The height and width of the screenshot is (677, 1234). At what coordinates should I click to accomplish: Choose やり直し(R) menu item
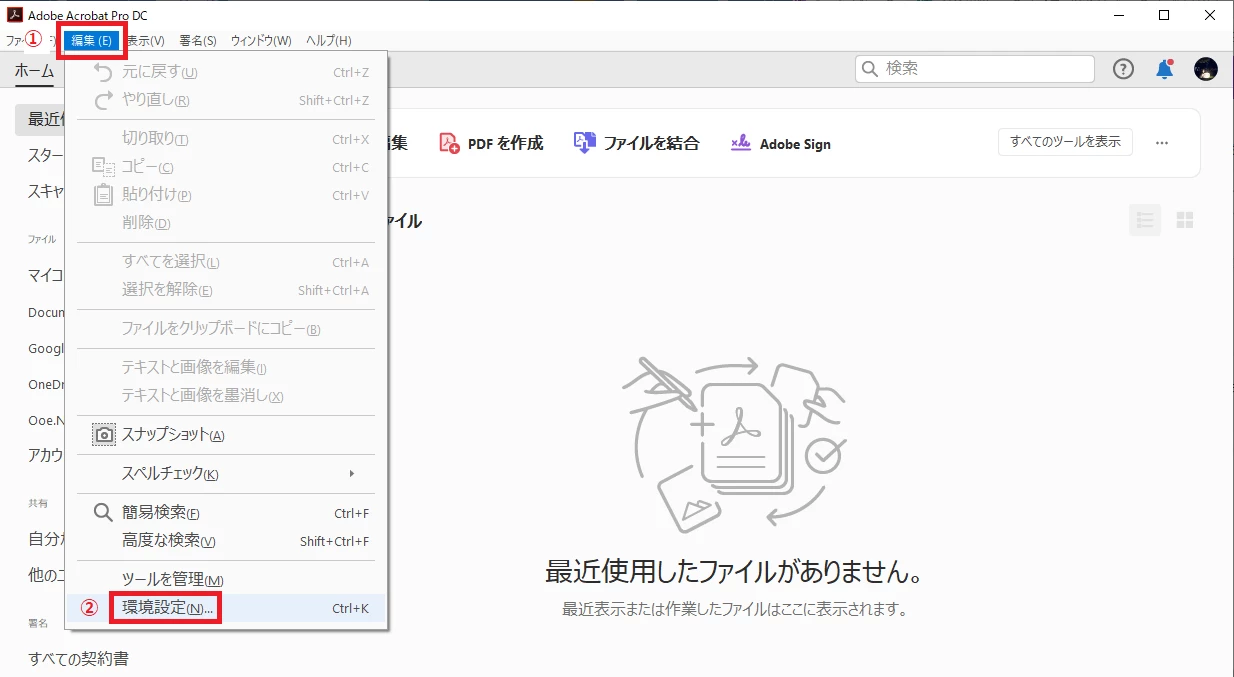(225, 100)
